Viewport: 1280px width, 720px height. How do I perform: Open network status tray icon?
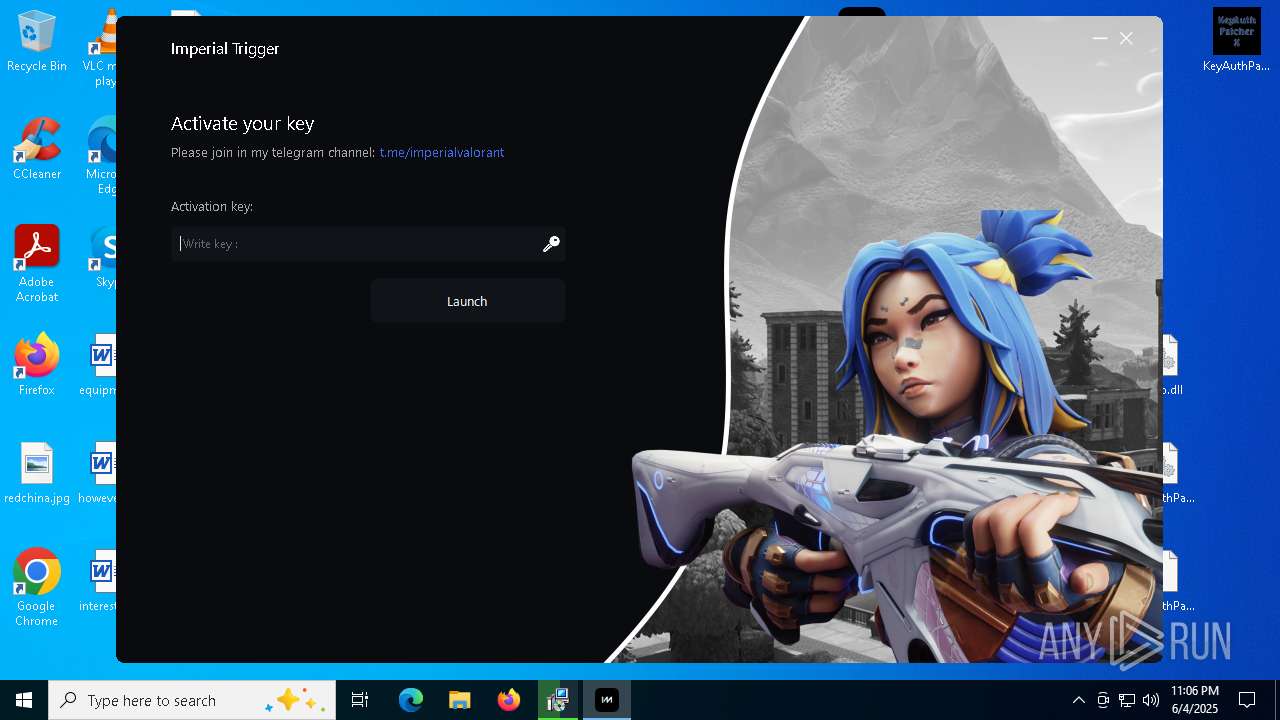(1127, 700)
